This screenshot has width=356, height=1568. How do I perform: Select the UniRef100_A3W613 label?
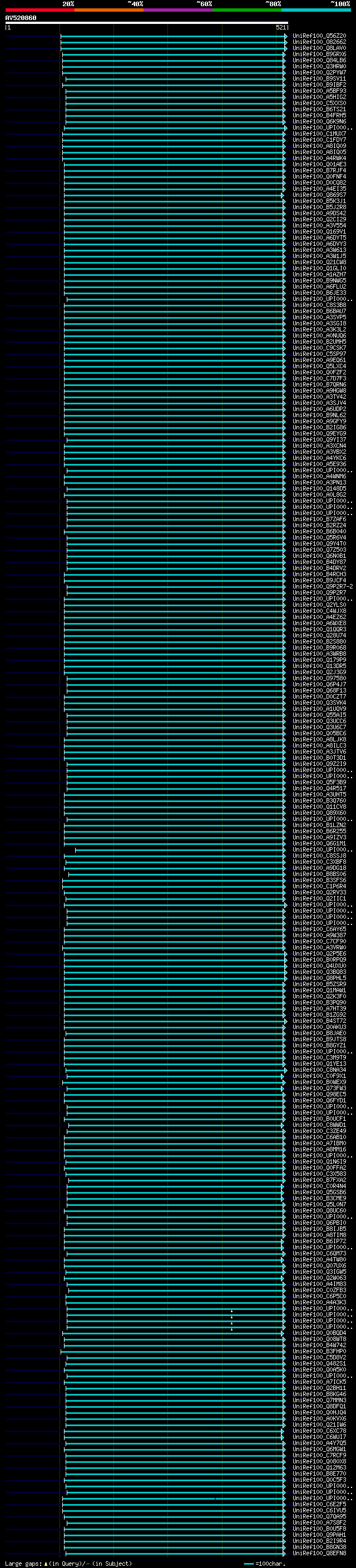[x=319, y=250]
